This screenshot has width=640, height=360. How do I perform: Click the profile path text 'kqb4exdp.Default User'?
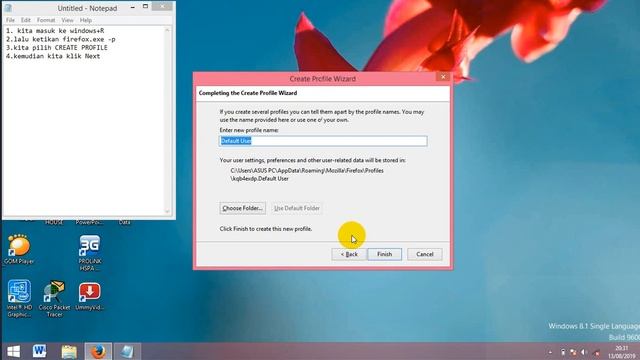click(x=260, y=179)
